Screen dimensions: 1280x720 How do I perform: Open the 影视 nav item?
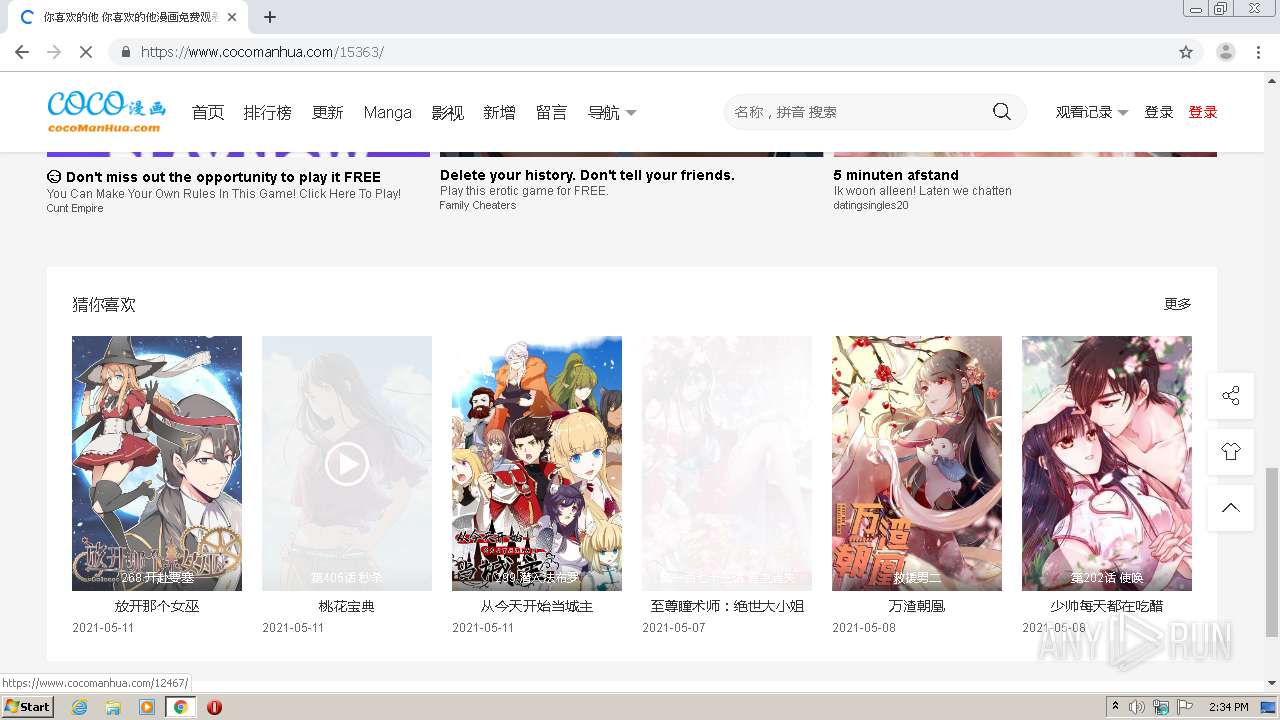tap(448, 113)
